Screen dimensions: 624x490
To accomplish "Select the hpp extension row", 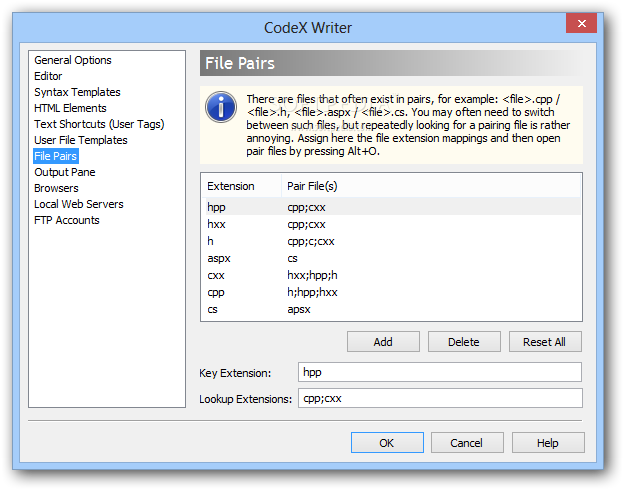I will [x=391, y=207].
